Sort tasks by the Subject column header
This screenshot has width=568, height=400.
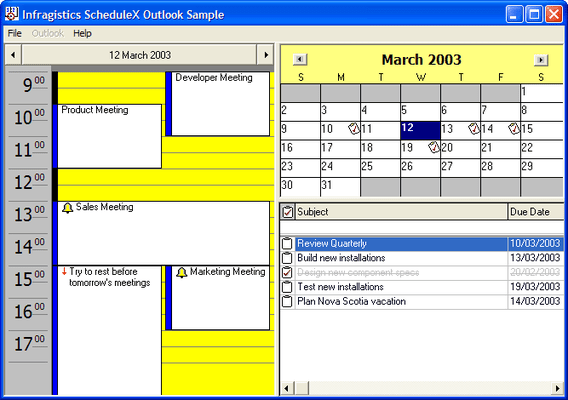click(x=401, y=212)
